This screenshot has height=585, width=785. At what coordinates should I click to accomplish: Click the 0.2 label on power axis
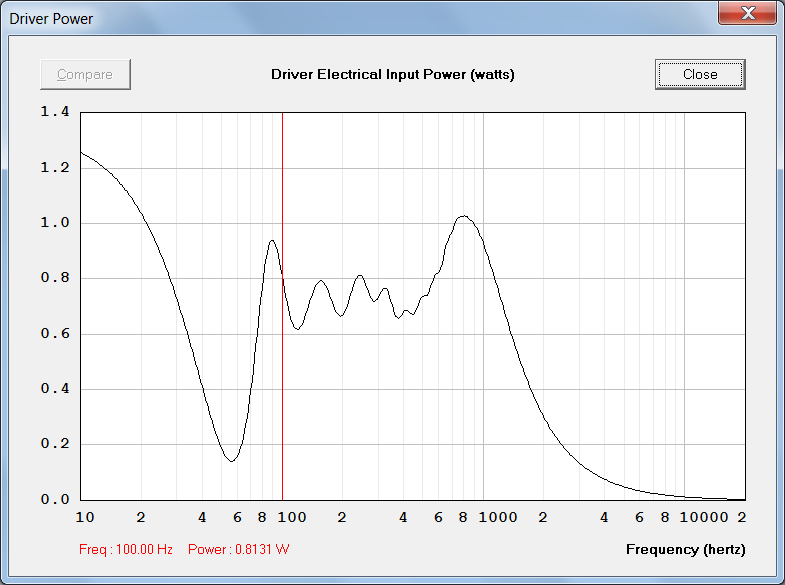(55, 443)
